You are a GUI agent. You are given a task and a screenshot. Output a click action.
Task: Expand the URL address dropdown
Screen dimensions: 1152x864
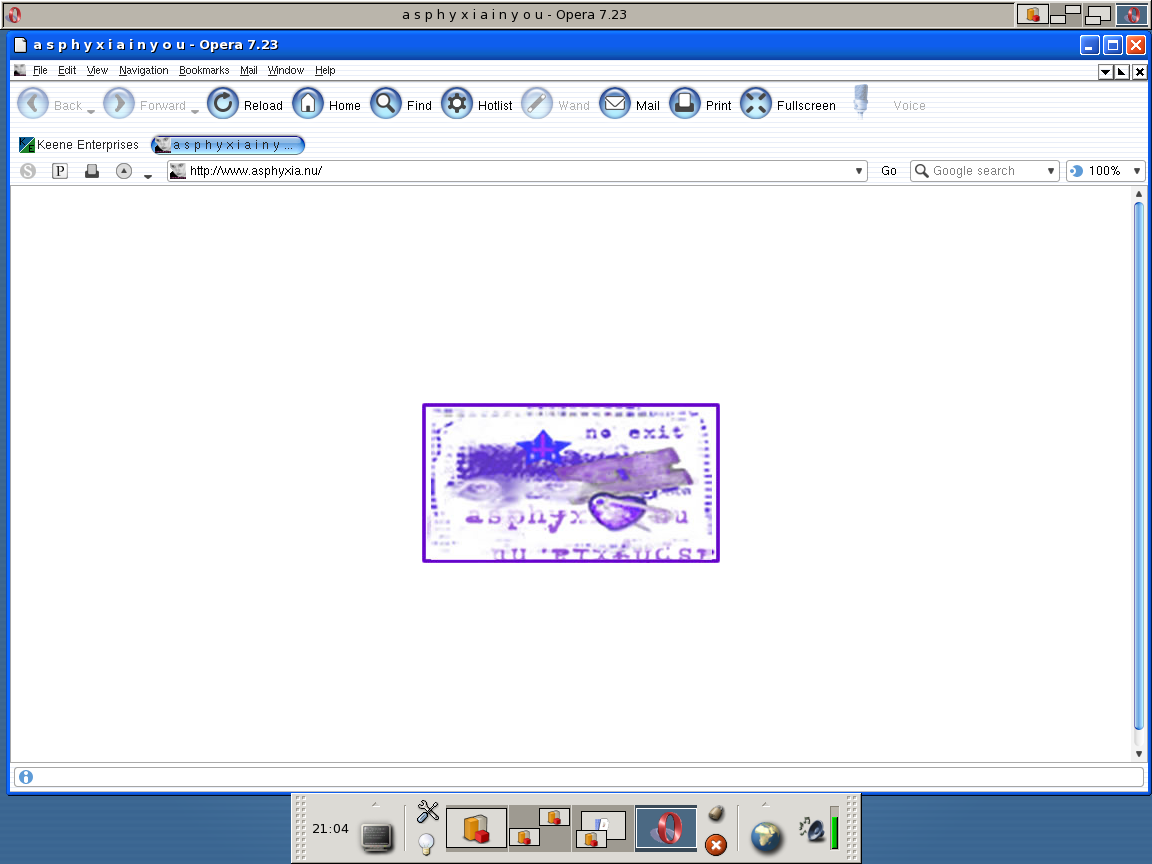coord(858,171)
